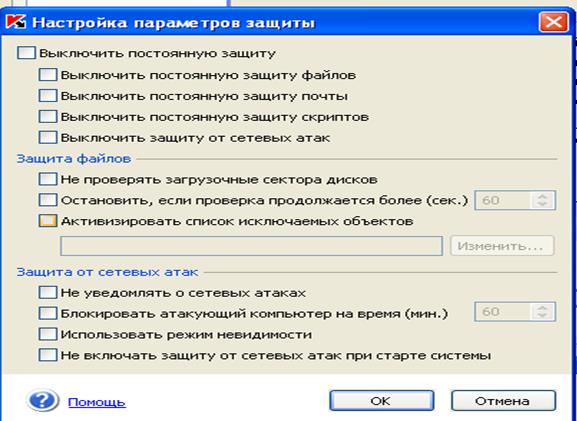Confirm settings with the OK button
The width and height of the screenshot is (577, 421).
[x=382, y=400]
